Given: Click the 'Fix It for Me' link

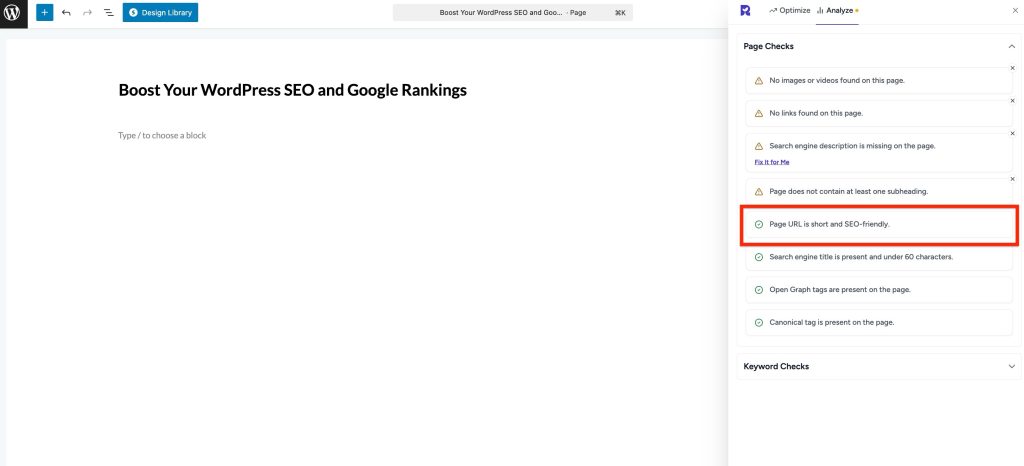Looking at the screenshot, I should click(x=771, y=161).
